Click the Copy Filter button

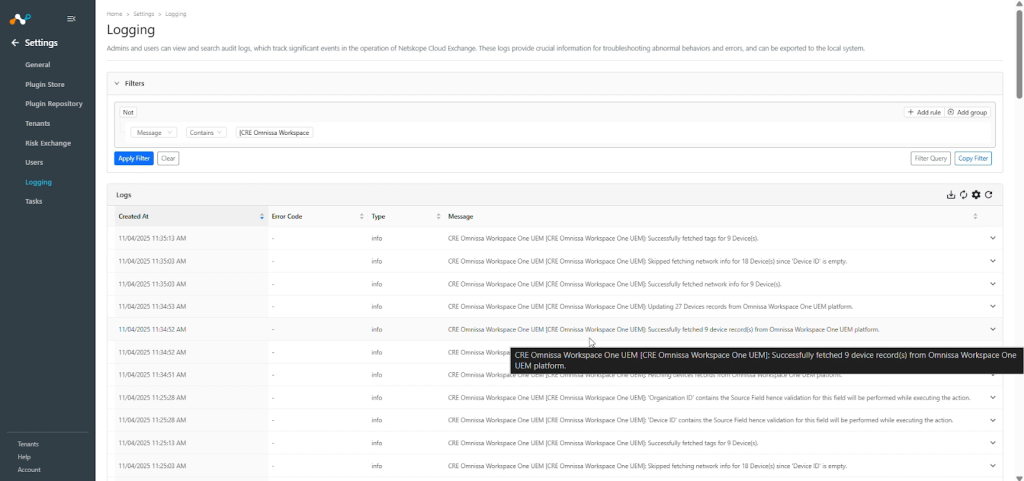[973, 158]
